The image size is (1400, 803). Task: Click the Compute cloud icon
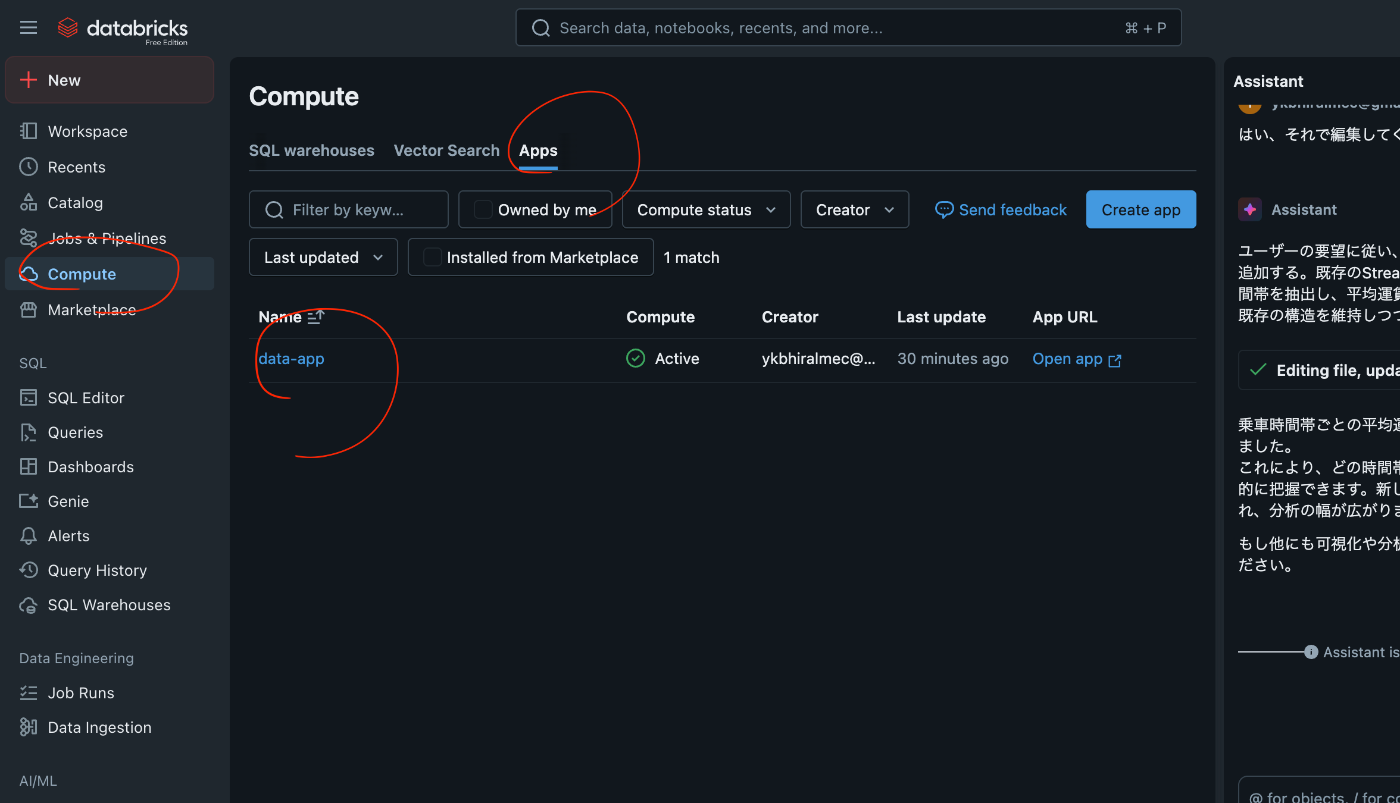(29, 274)
